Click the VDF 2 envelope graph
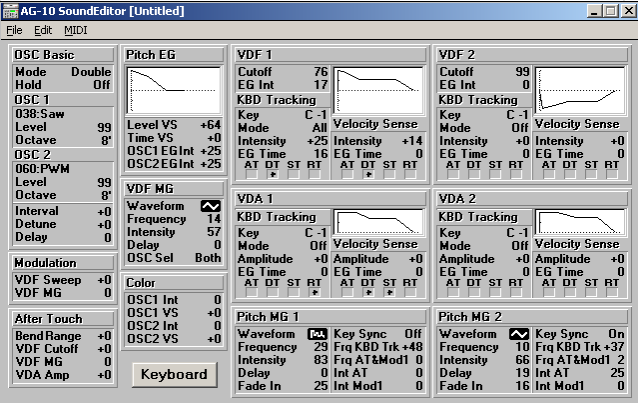Viewport: 638px width, 403px height. pyautogui.click(x=580, y=90)
